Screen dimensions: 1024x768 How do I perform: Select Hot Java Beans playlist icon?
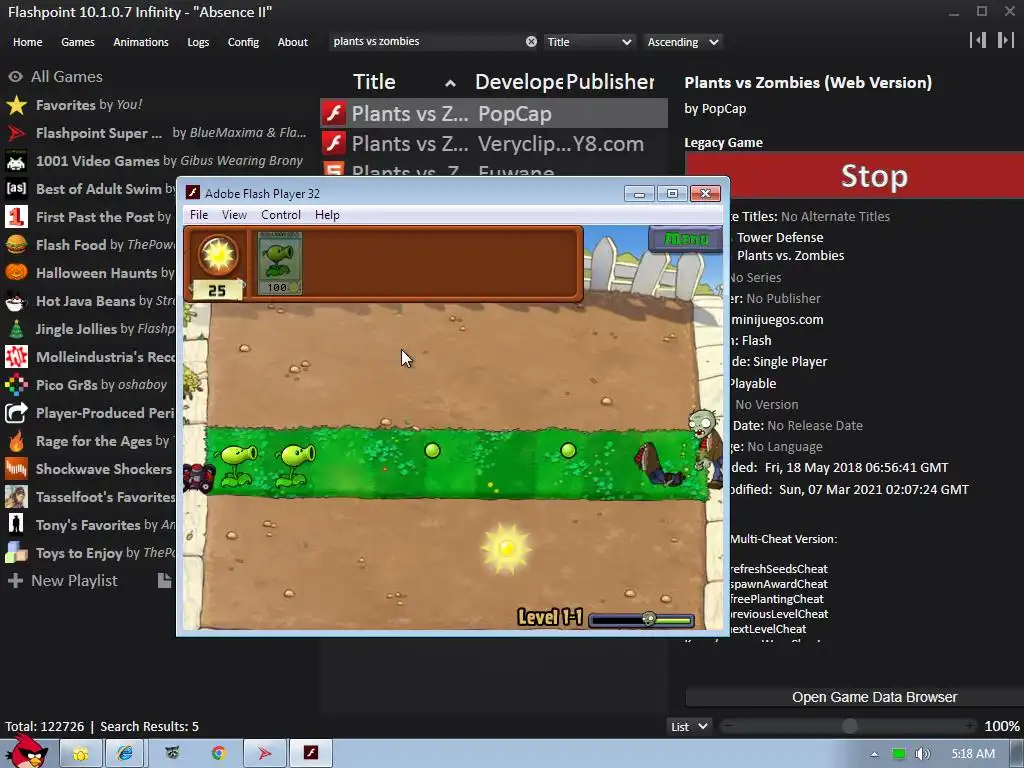(x=16, y=301)
